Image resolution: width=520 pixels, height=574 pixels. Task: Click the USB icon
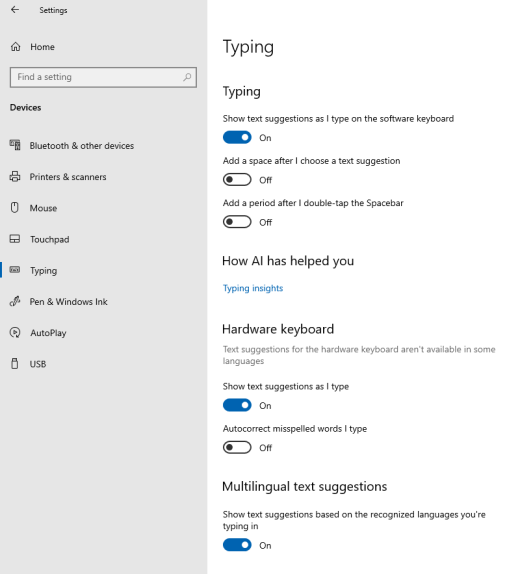pos(15,364)
